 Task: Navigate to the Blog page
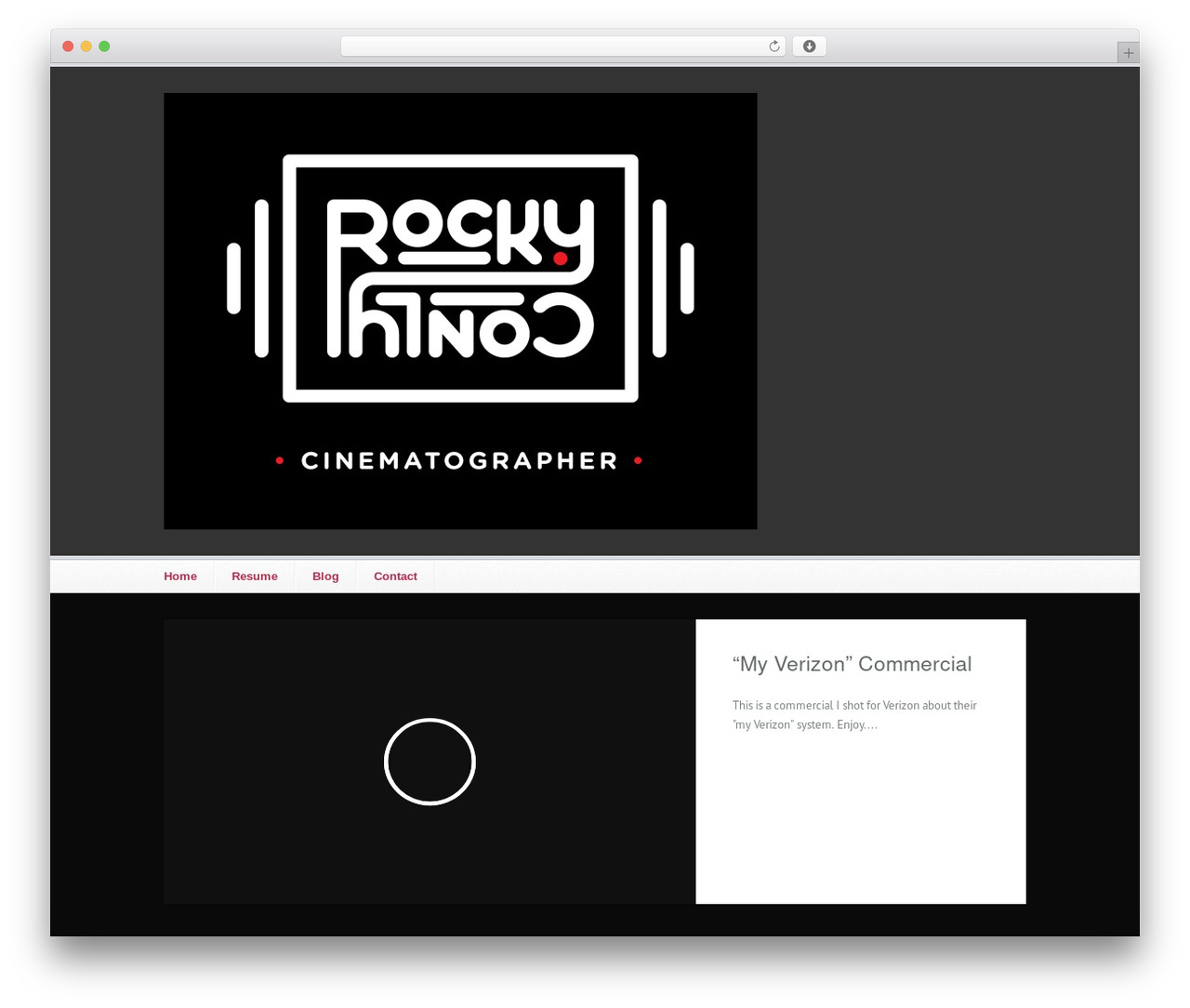325,577
